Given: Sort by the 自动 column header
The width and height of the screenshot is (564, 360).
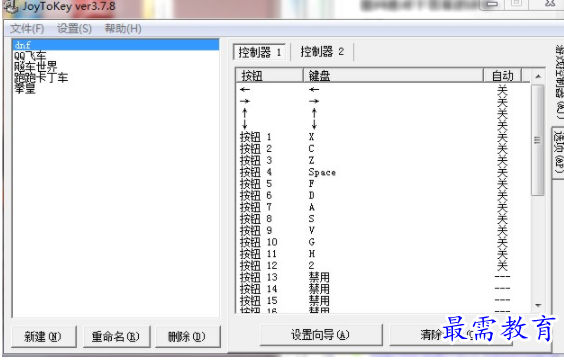Looking at the screenshot, I should click(x=502, y=76).
